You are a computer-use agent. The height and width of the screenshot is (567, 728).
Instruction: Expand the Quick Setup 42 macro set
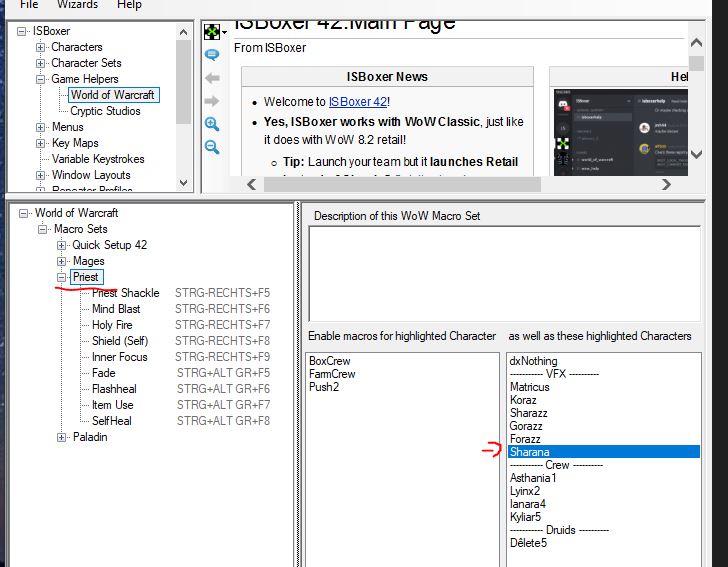[61, 245]
